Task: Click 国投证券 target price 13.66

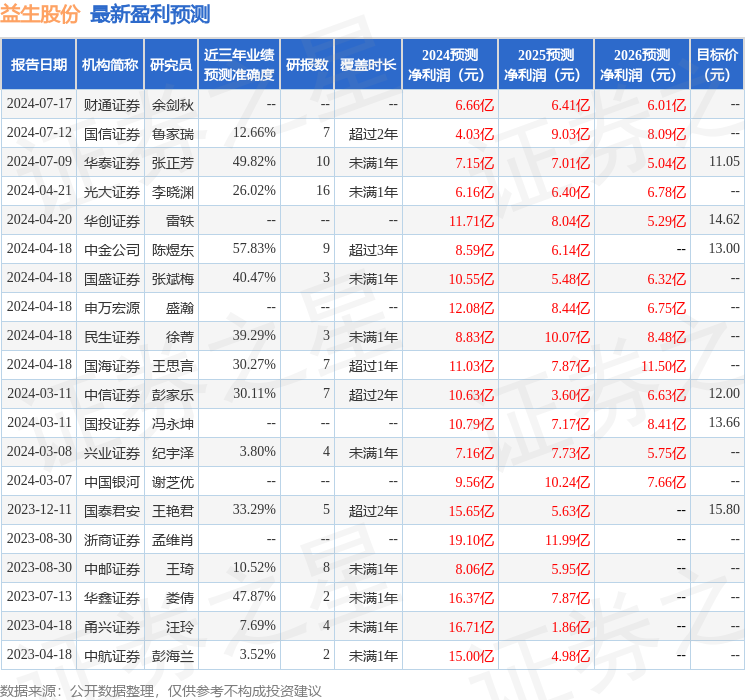Action: pos(724,422)
